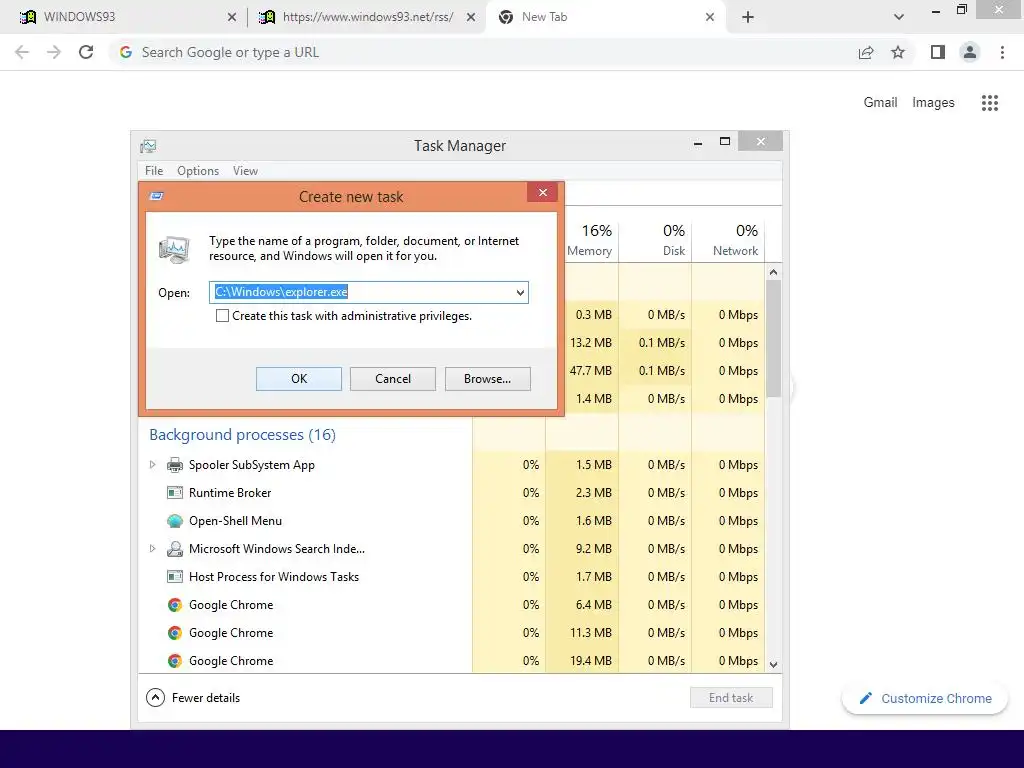Click the process list scrollbar up arrow
This screenshot has width=1024, height=768.
pos(773,272)
